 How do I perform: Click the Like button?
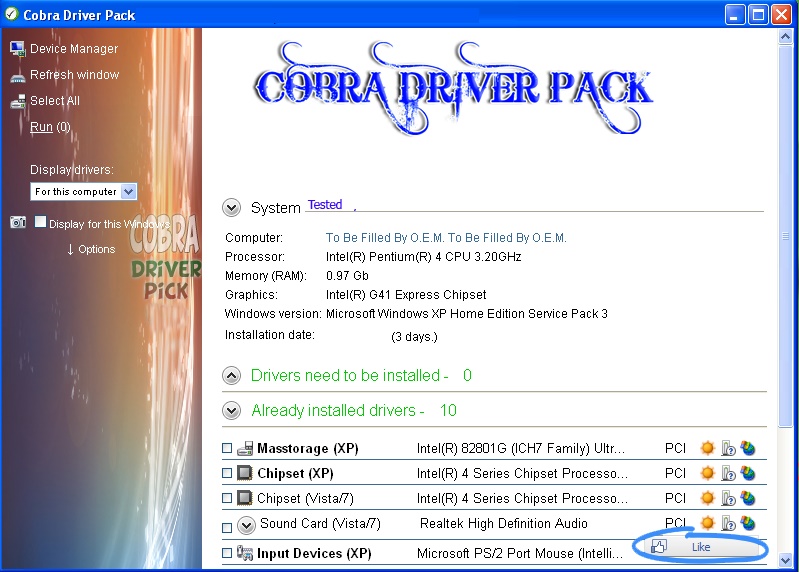click(700, 547)
